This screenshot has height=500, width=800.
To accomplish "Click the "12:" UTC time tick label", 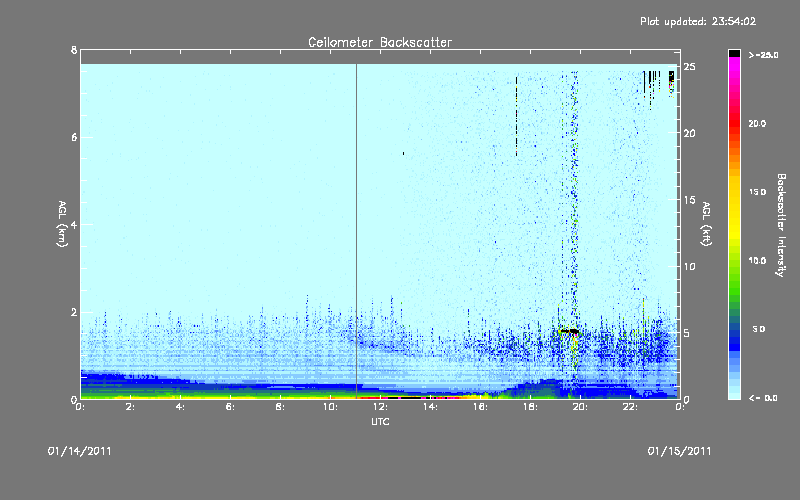I will tap(380, 407).
